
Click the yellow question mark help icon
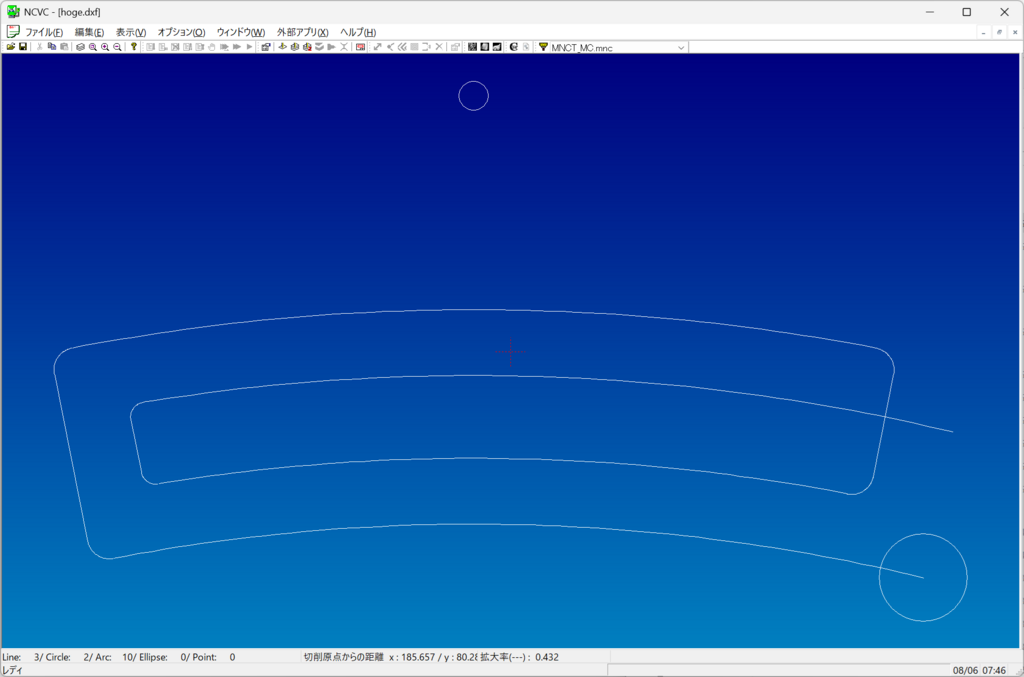[x=133, y=47]
